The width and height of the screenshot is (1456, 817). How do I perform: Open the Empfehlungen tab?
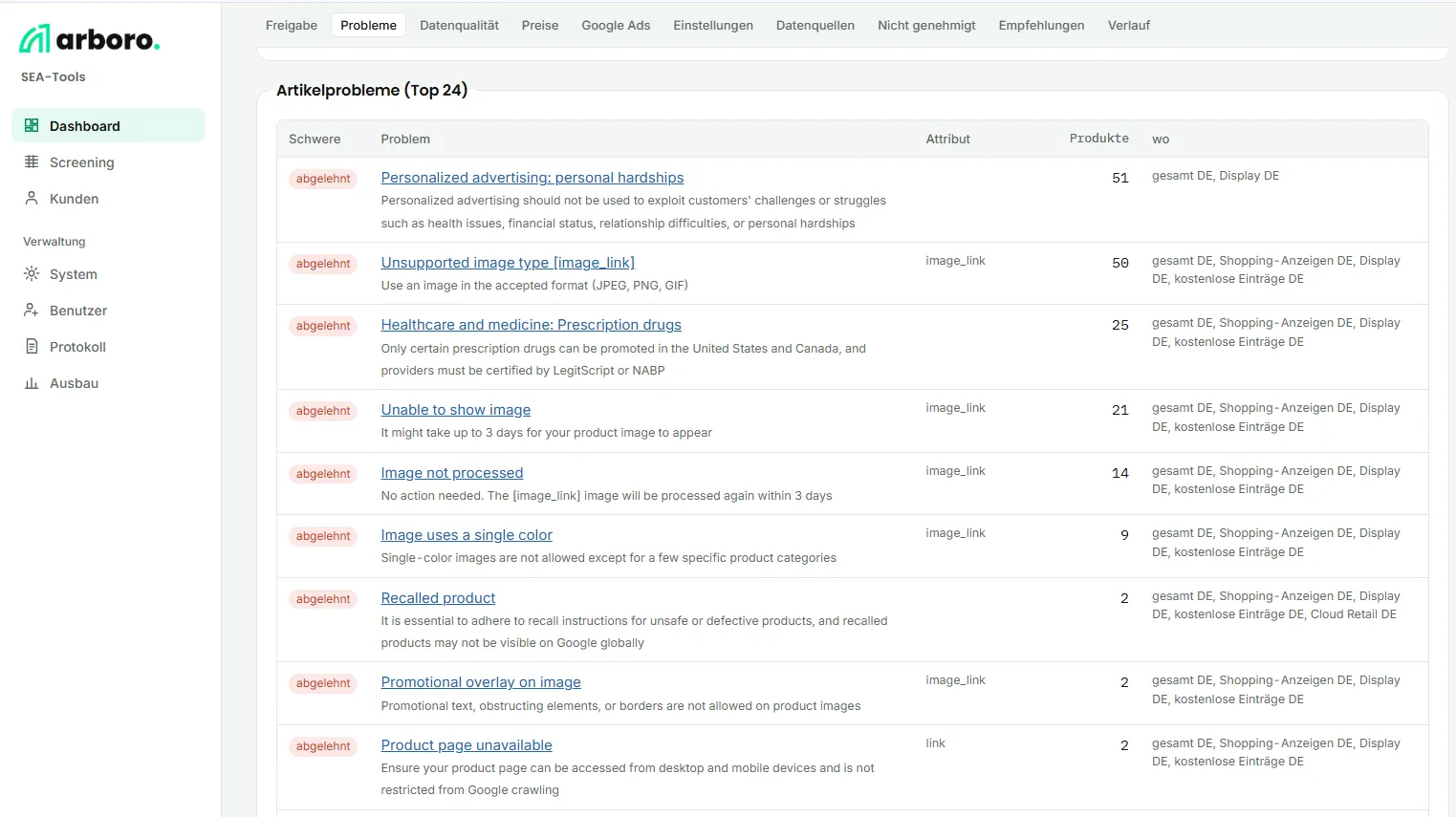pyautogui.click(x=1041, y=25)
